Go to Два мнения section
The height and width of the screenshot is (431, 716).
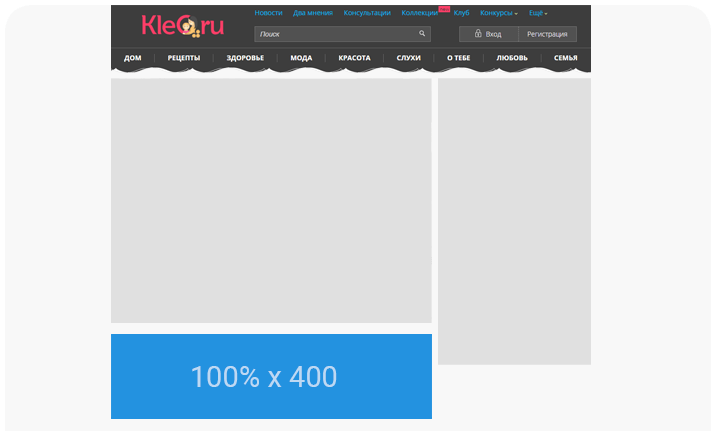tap(312, 13)
